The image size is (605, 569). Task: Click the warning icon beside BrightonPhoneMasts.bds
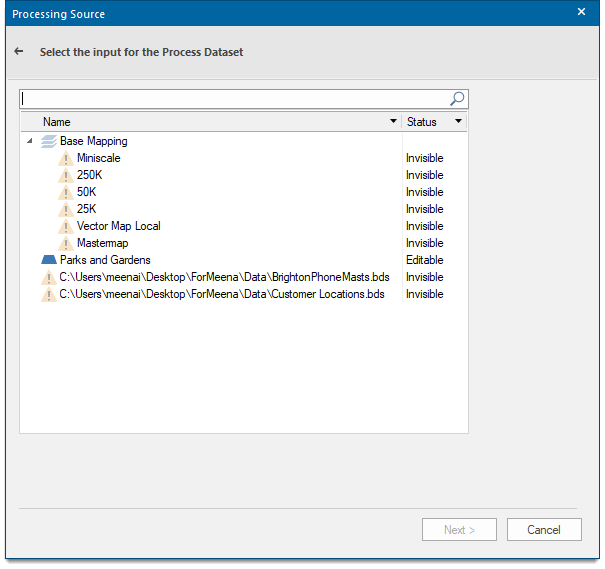(49, 277)
